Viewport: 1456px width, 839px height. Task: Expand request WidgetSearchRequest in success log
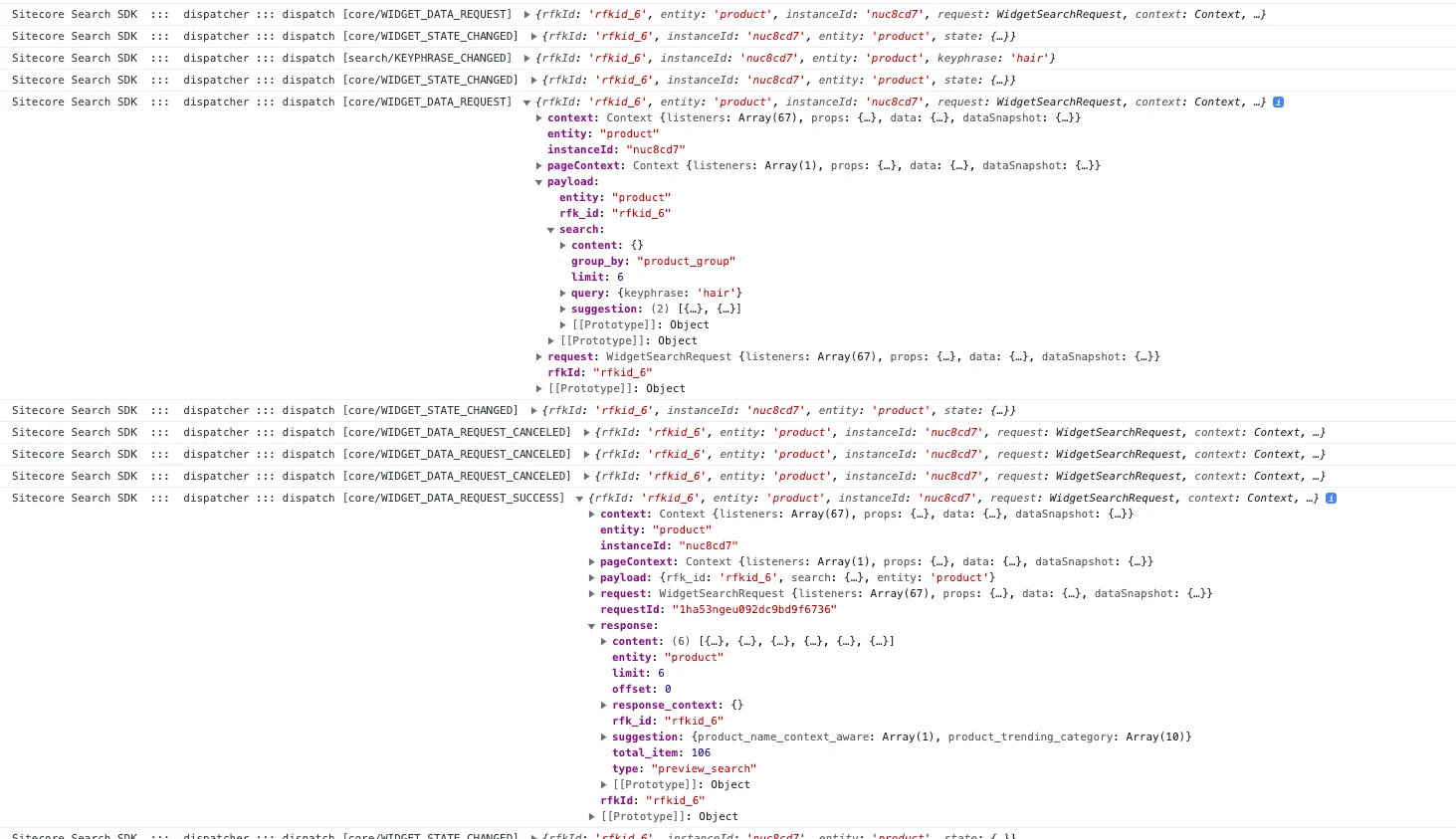[592, 594]
